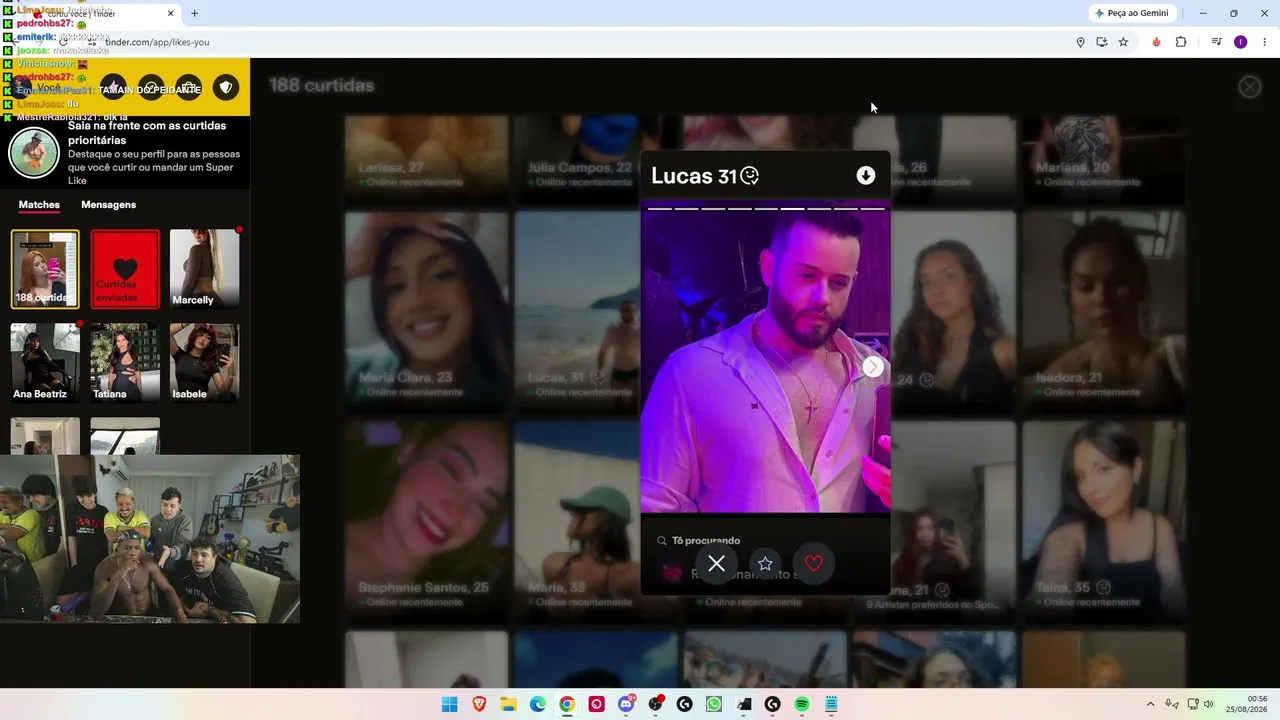Open Discord from the taskbar
Viewport: 1280px width, 720px height.
coord(627,704)
